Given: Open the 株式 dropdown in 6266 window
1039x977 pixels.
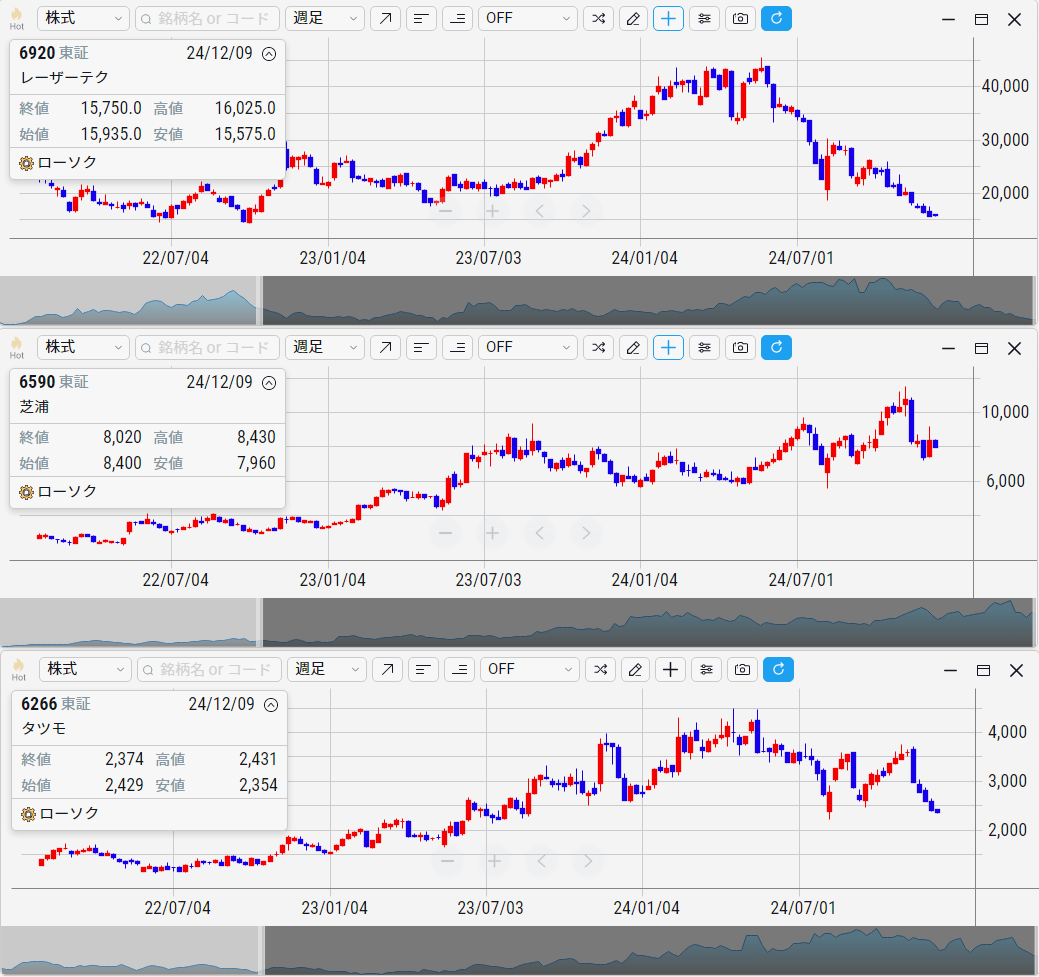Looking at the screenshot, I should point(85,669).
